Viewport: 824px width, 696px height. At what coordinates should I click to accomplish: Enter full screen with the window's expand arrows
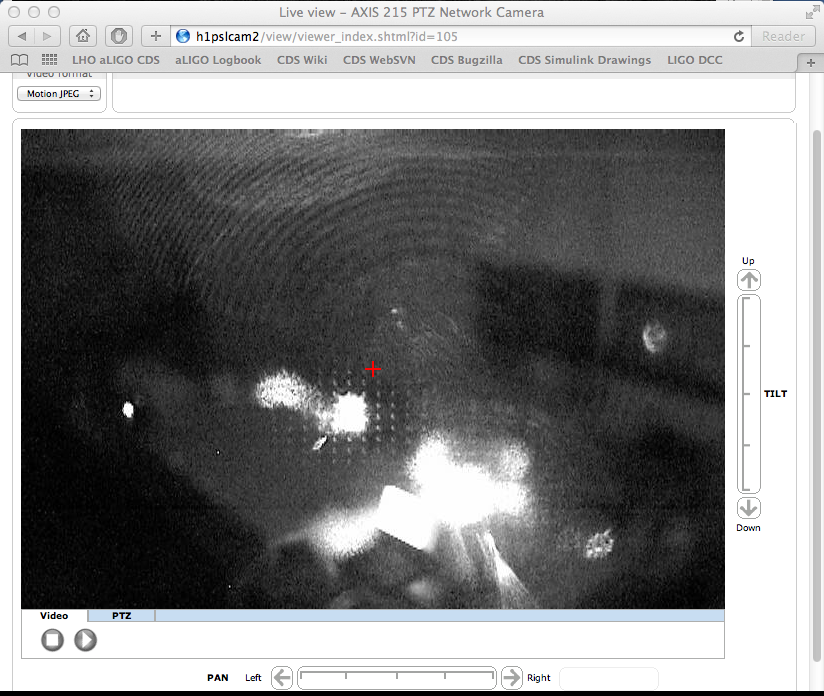[812, 12]
